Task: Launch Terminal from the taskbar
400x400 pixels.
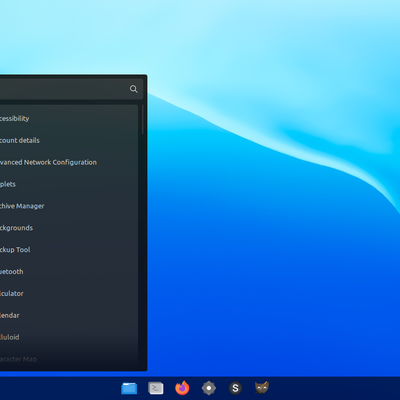Action: tap(156, 388)
